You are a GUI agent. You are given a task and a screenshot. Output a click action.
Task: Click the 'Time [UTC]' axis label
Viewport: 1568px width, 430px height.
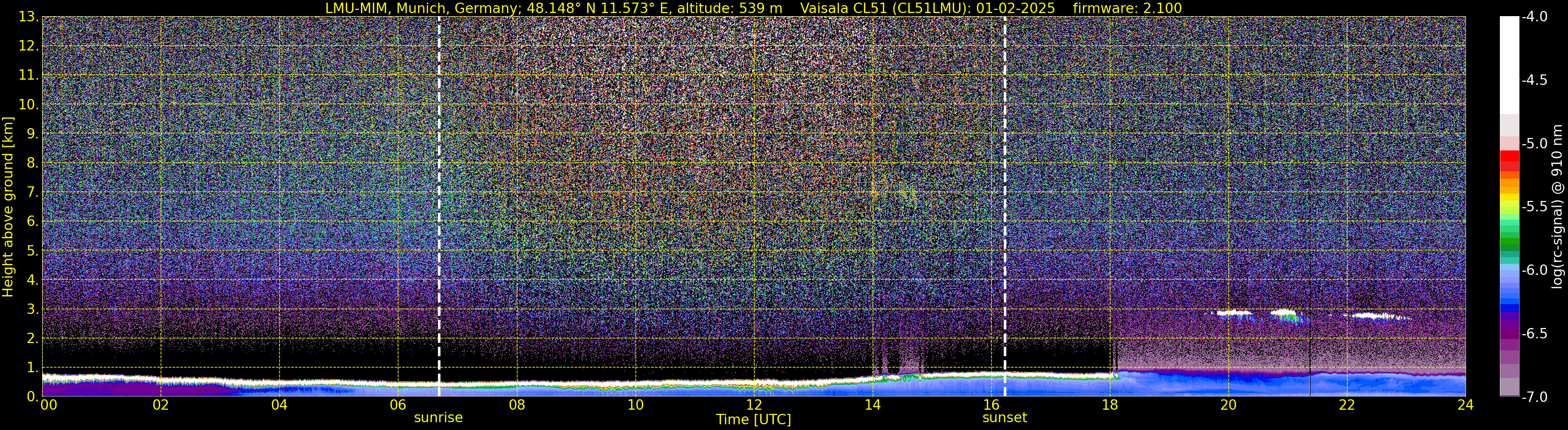[754, 420]
